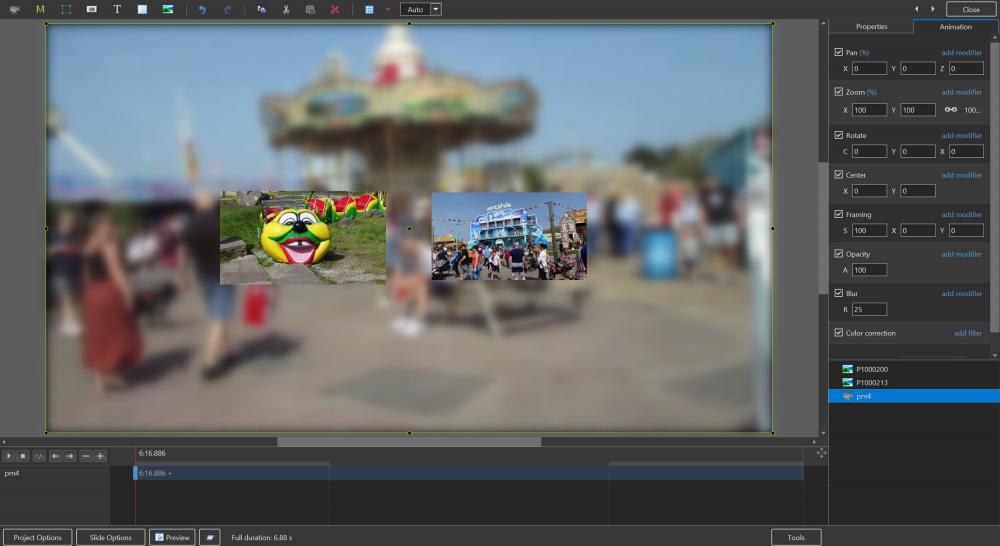Open Slide Options
The width and height of the screenshot is (1000, 546).
[x=110, y=537]
